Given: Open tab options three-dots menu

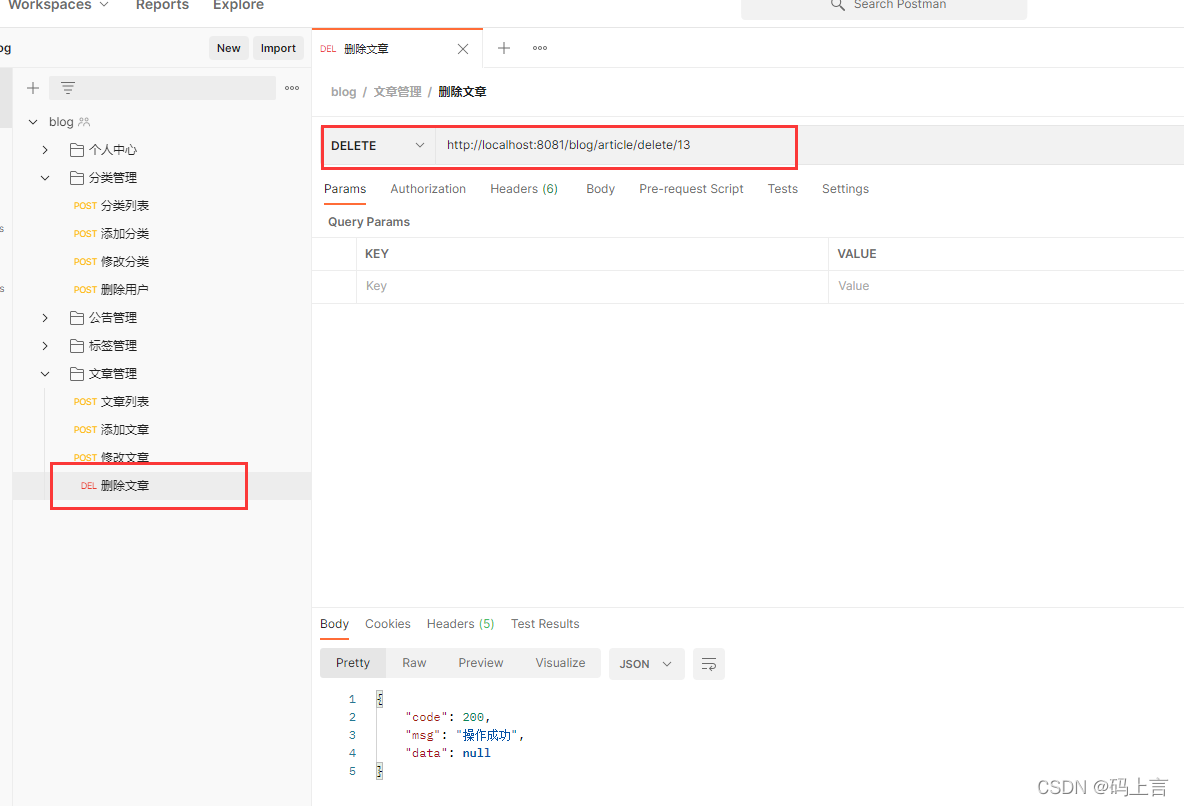Looking at the screenshot, I should 540,48.
